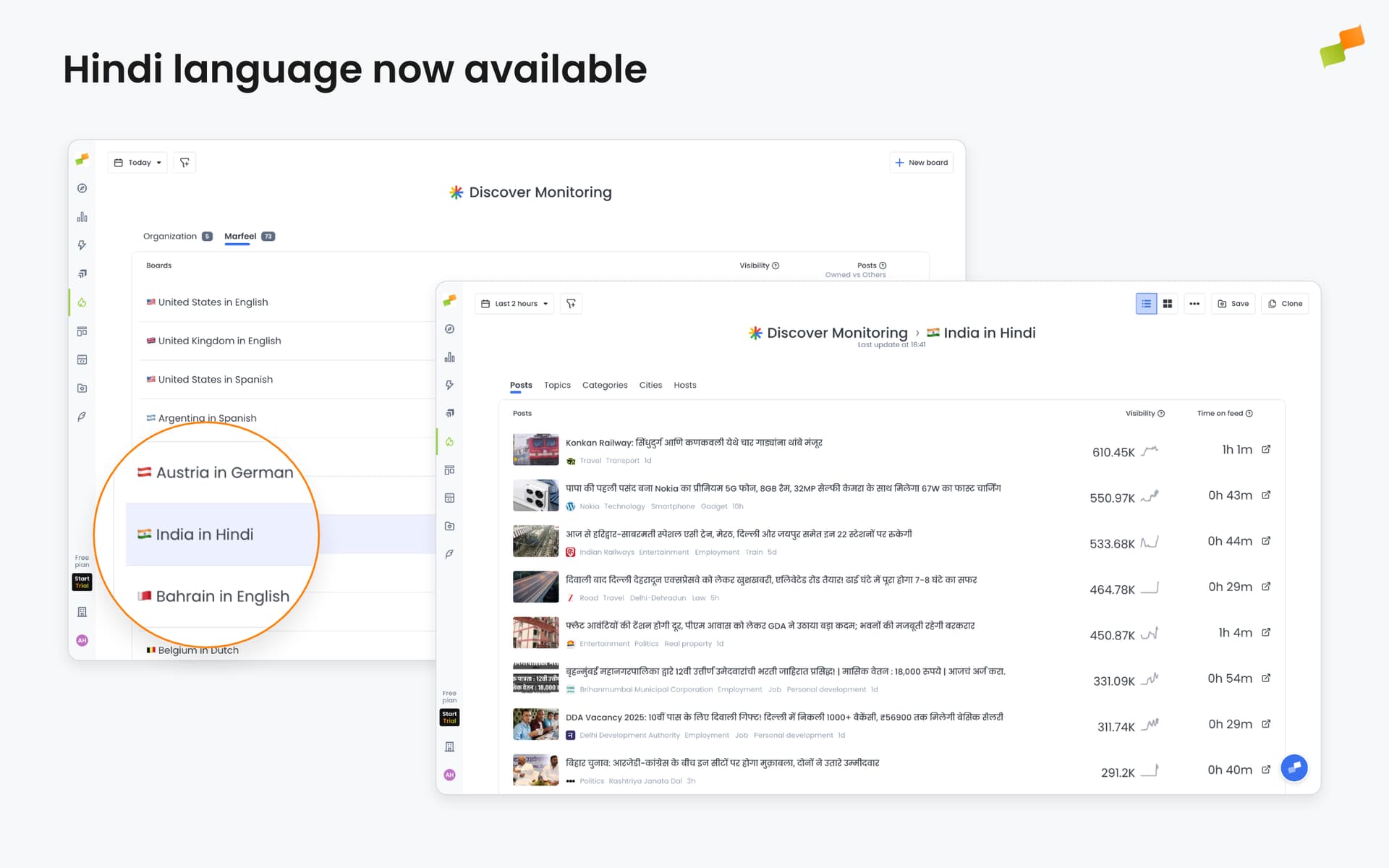The width and height of the screenshot is (1389, 868).
Task: Switch to list view layout
Action: 1146,304
